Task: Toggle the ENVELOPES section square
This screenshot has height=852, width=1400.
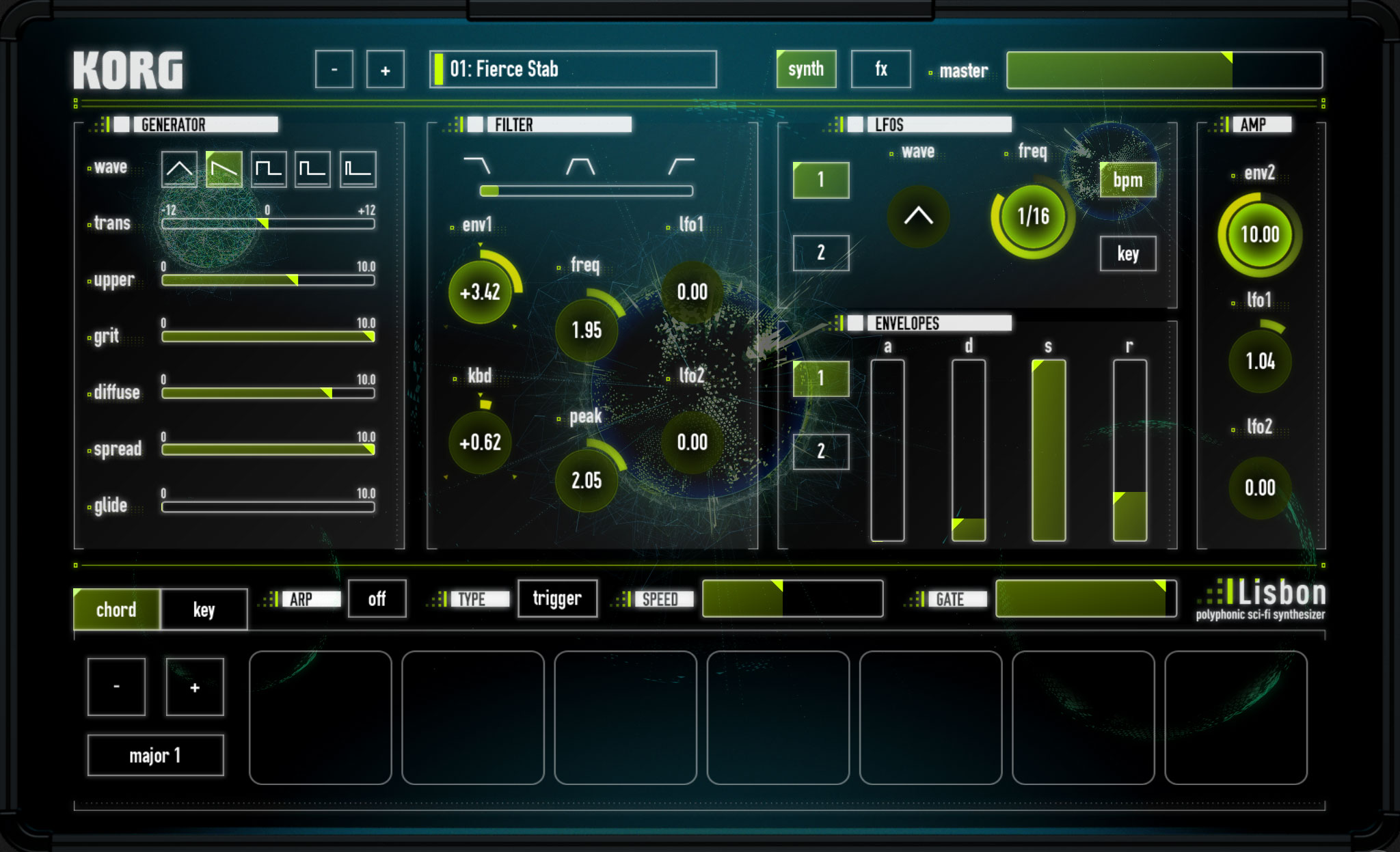Action: coord(855,323)
